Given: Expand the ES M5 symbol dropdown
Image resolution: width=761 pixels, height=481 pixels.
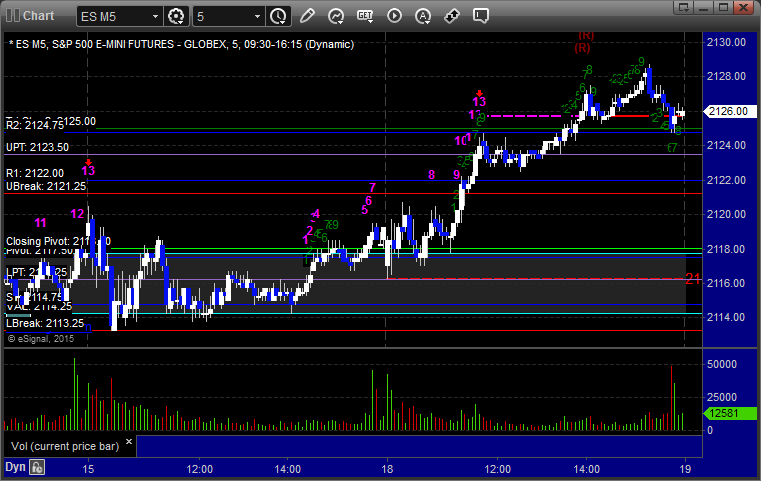Looking at the screenshot, I should pos(155,17).
